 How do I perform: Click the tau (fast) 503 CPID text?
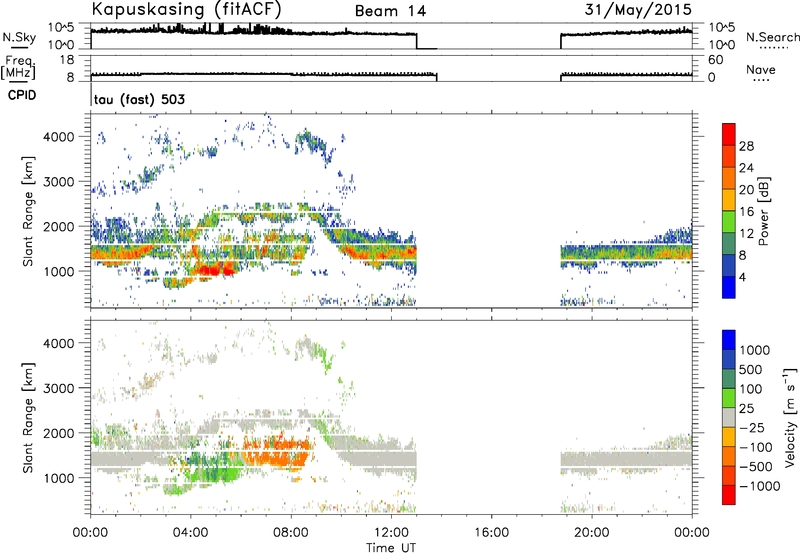click(x=139, y=99)
